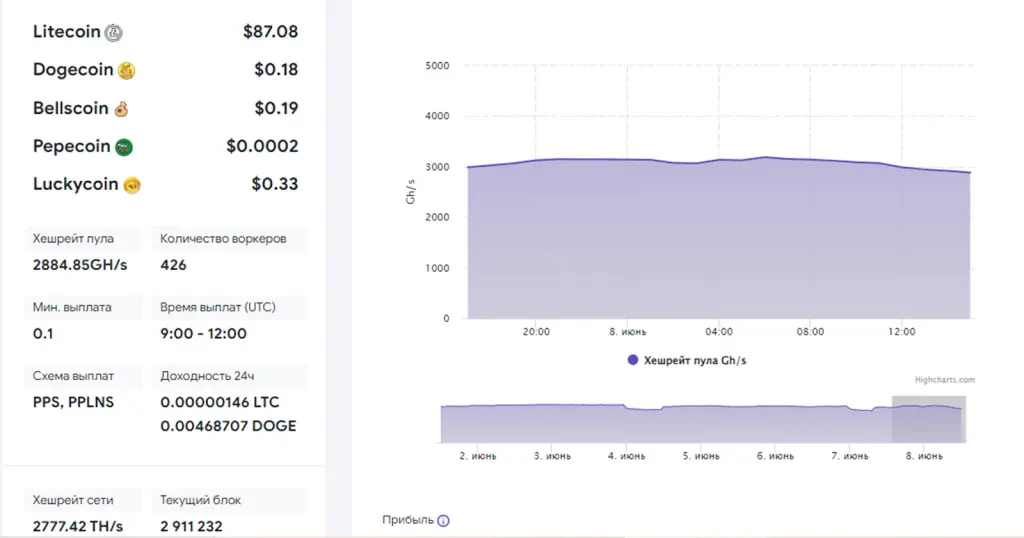1024x538 pixels.
Task: Click the green Pepecoin icon
Action: (124, 148)
